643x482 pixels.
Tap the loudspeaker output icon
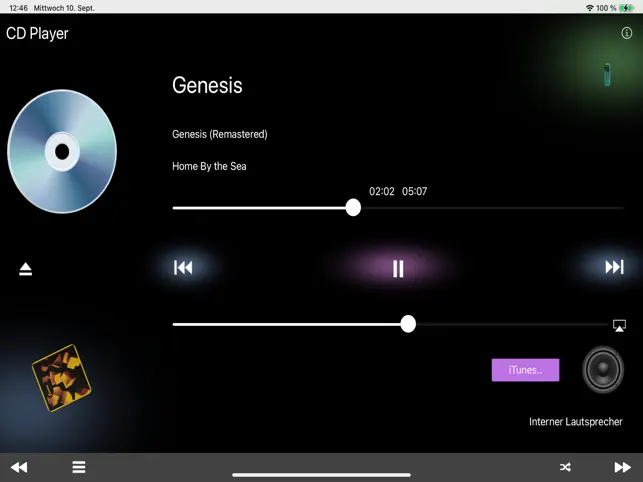[603, 370]
